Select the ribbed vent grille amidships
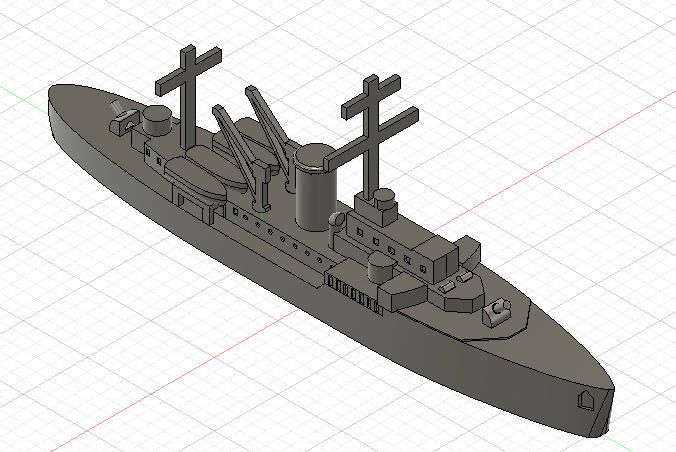This screenshot has height=452, width=676. coord(354,294)
